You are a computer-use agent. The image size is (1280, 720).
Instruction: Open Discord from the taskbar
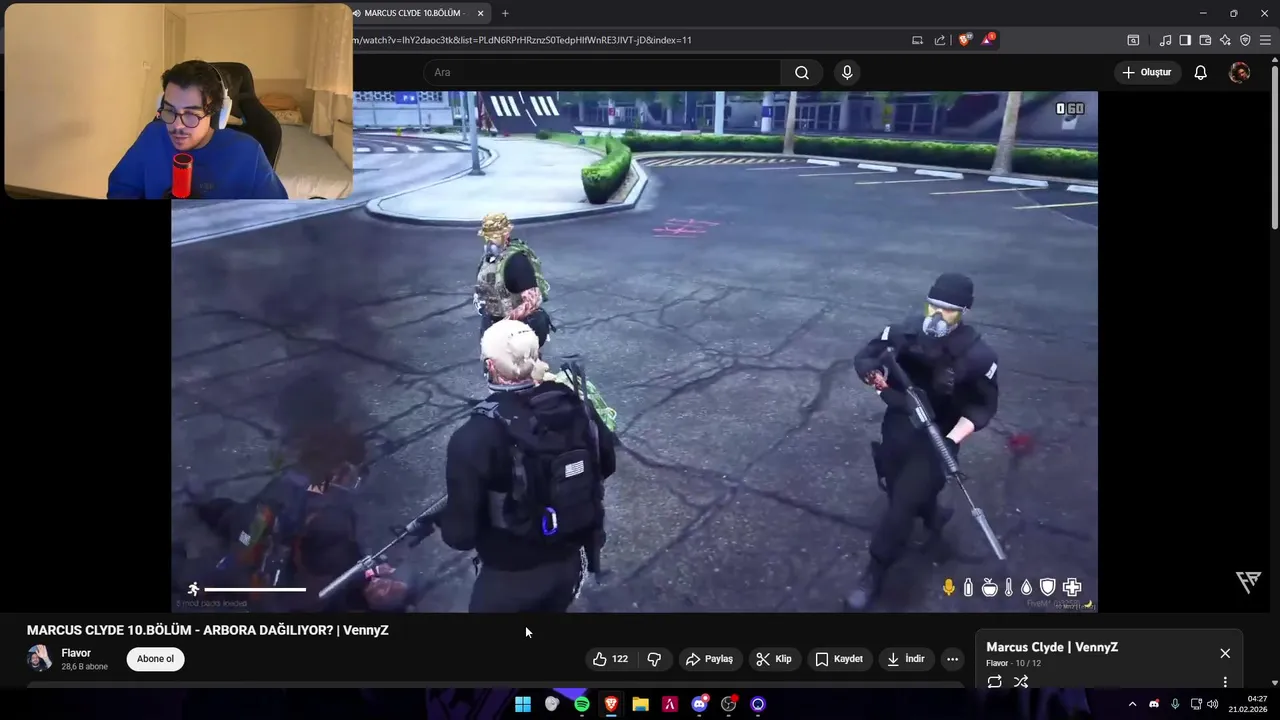tap(700, 704)
